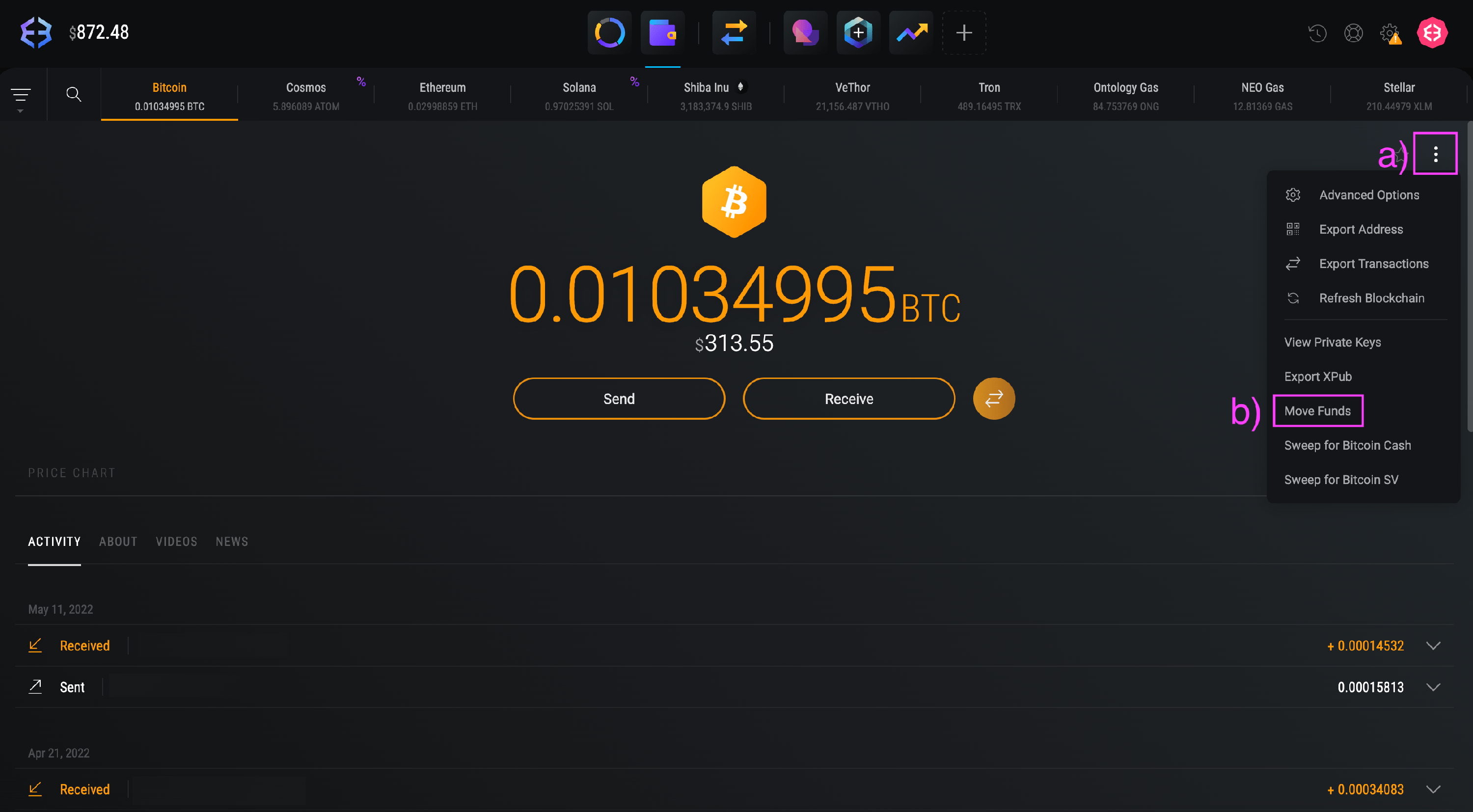Toggle percent display next to Solana
Screen dimensions: 1473x812
tap(634, 82)
